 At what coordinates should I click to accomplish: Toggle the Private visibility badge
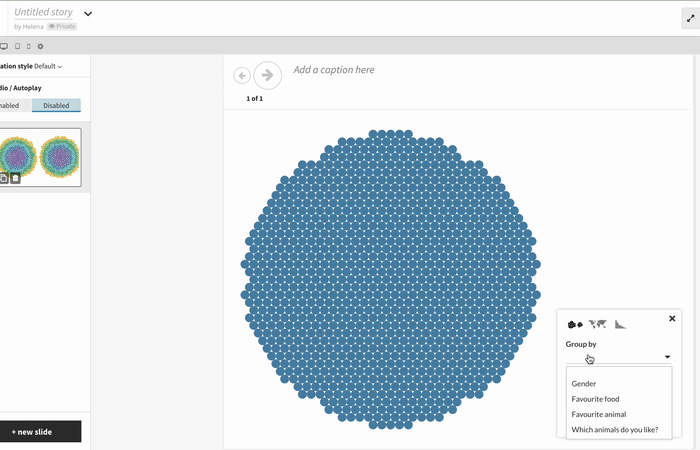pyautogui.click(x=62, y=26)
